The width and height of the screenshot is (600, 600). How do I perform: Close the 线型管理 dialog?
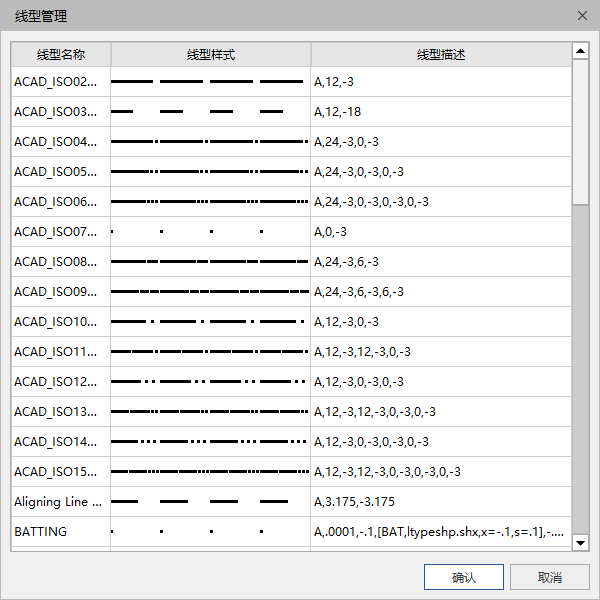pyautogui.click(x=582, y=16)
